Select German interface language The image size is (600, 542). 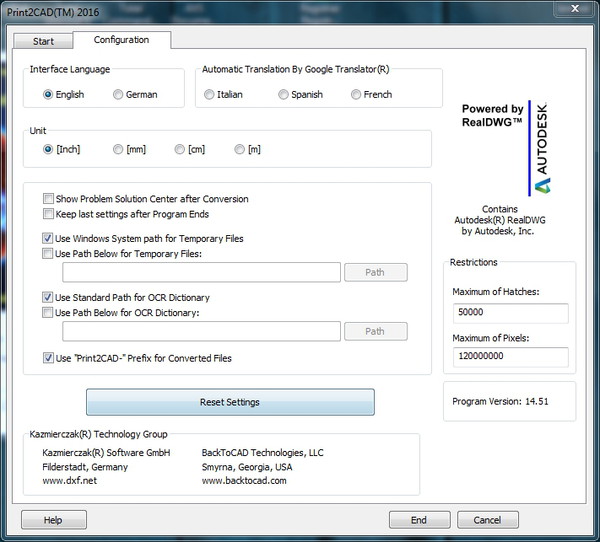click(x=135, y=95)
